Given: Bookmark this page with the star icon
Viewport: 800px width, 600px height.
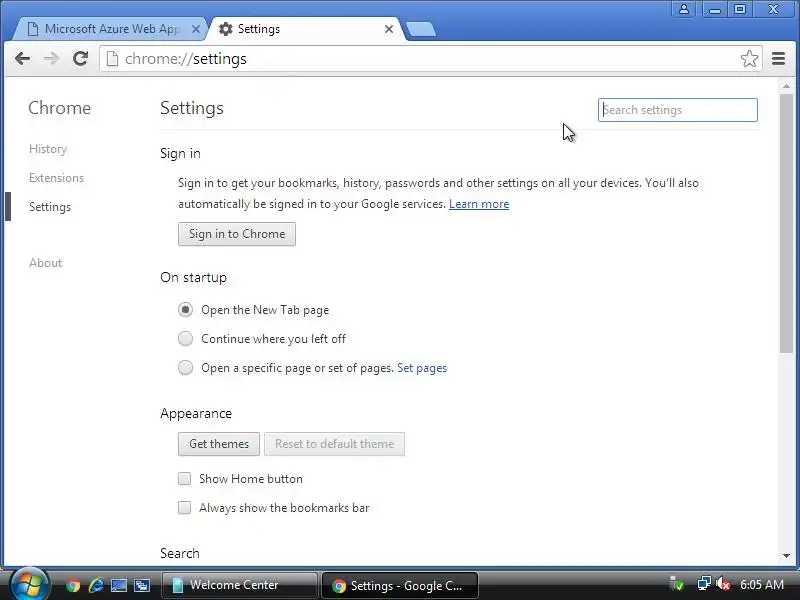Looking at the screenshot, I should click(749, 59).
